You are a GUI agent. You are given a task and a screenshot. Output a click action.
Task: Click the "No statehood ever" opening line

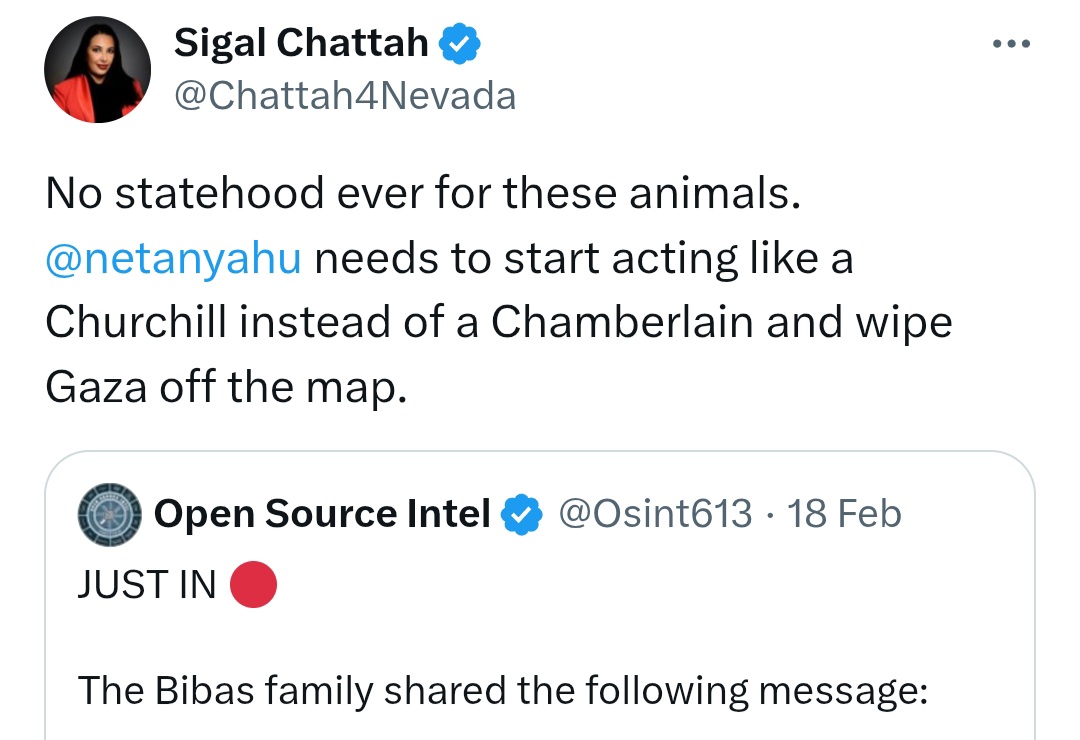[423, 192]
